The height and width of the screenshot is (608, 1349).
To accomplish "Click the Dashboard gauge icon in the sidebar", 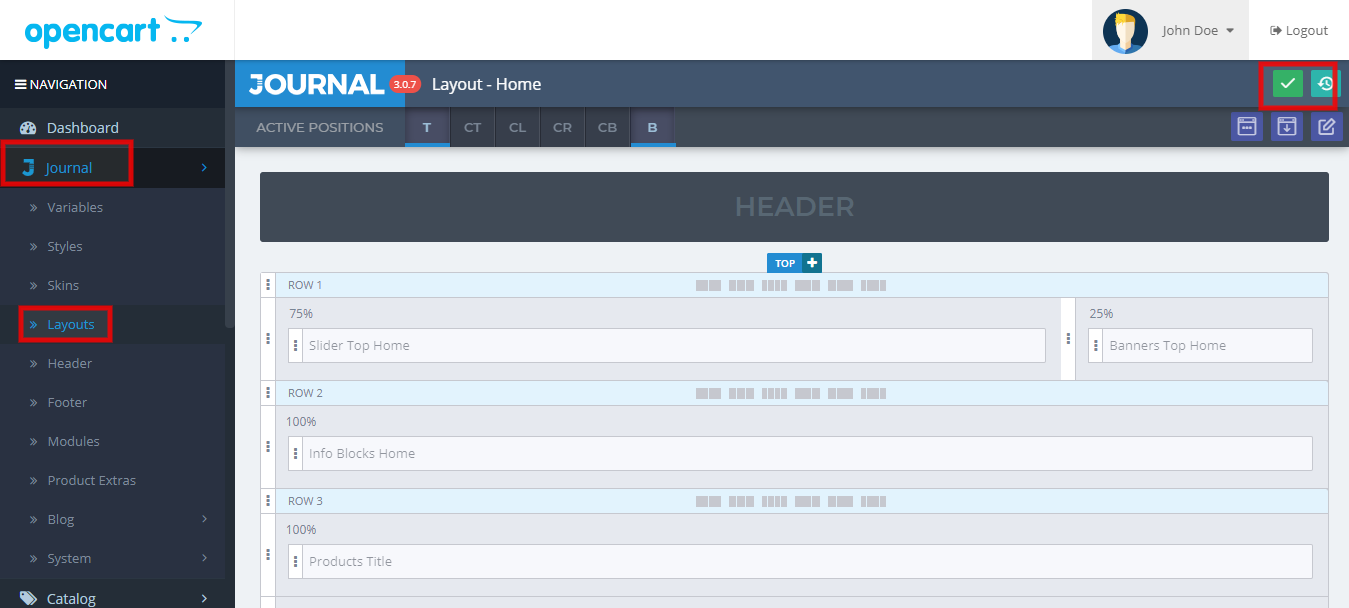I will (28, 128).
